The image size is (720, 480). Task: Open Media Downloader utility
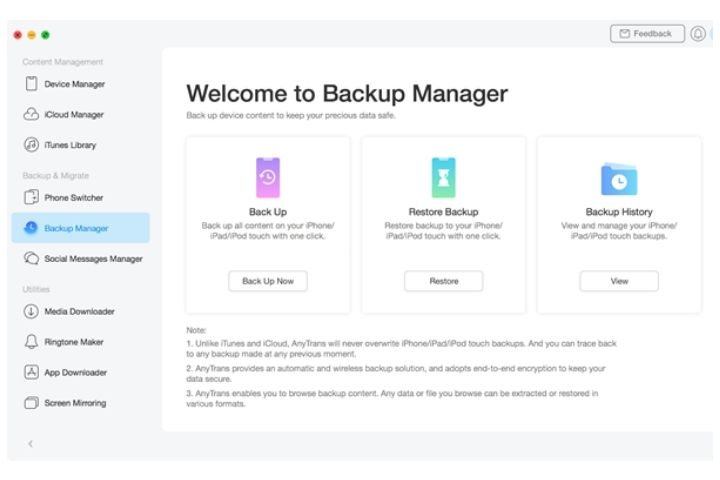pyautogui.click(x=80, y=311)
